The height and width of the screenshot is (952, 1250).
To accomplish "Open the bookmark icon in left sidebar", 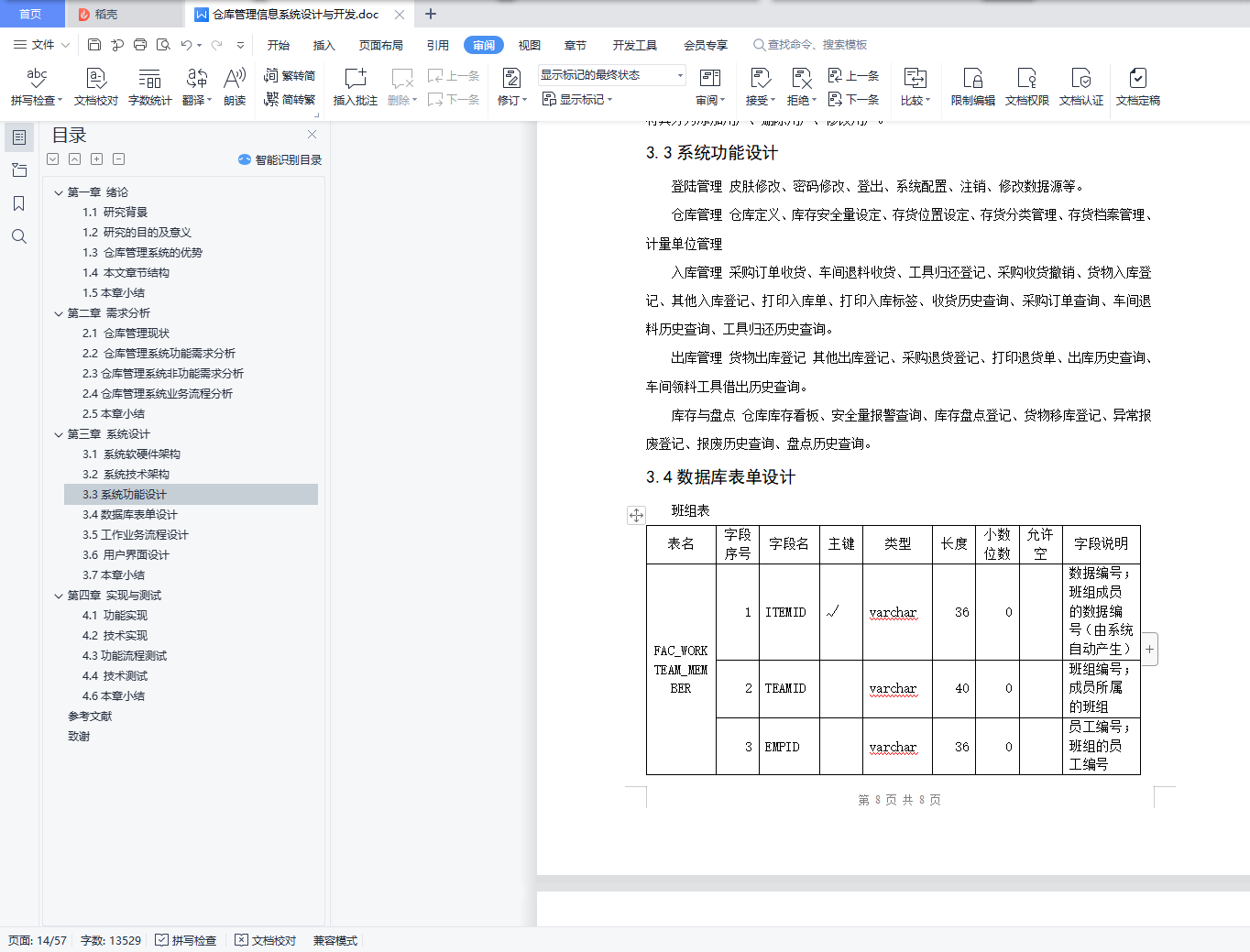I will (18, 203).
